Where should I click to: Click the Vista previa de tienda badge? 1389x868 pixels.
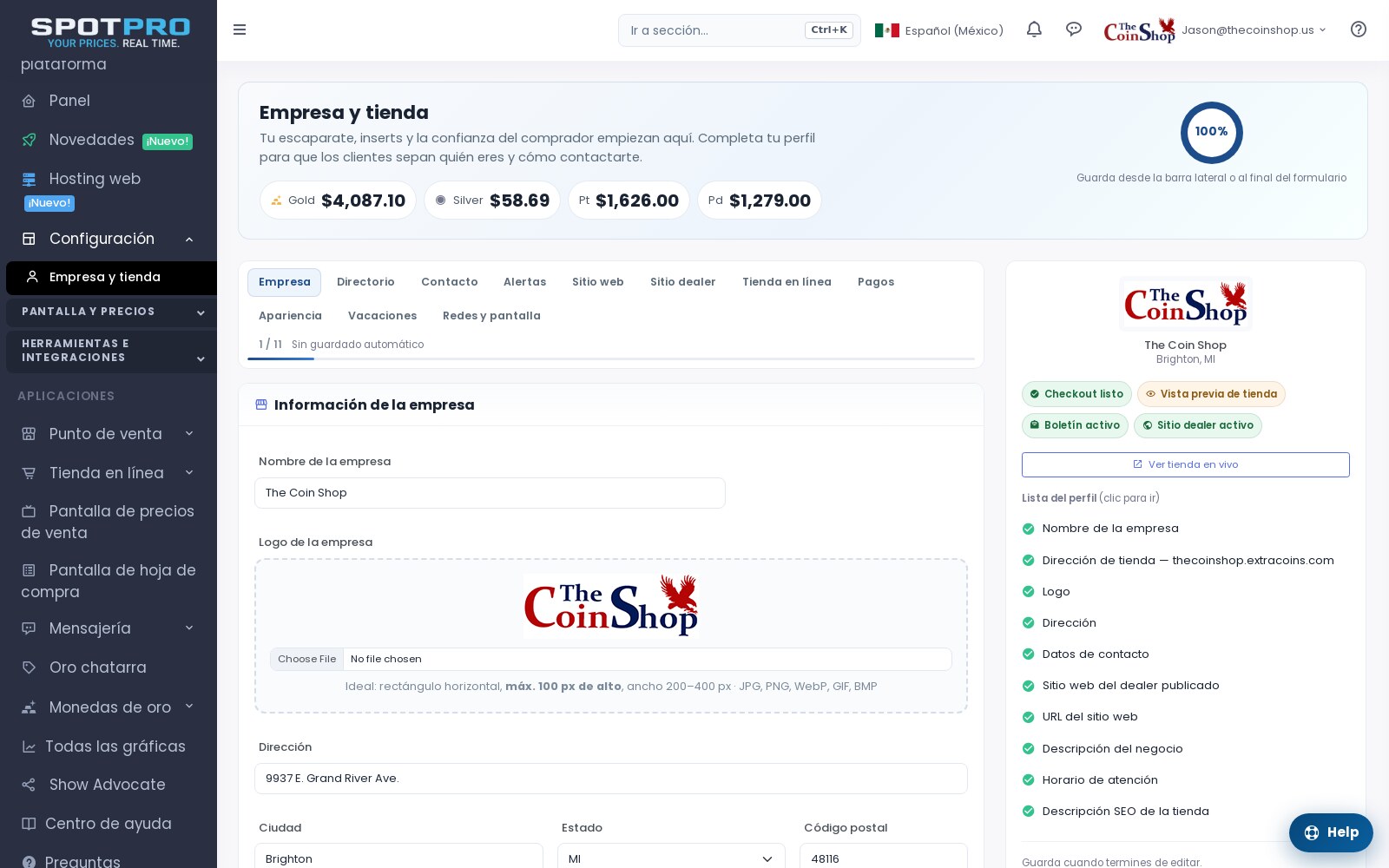pyautogui.click(x=1211, y=394)
